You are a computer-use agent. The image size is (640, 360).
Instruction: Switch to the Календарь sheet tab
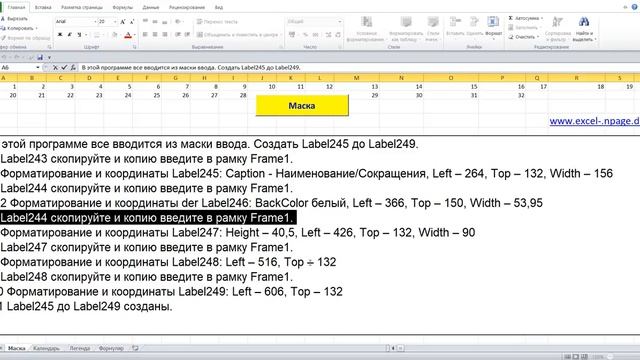coord(46,348)
